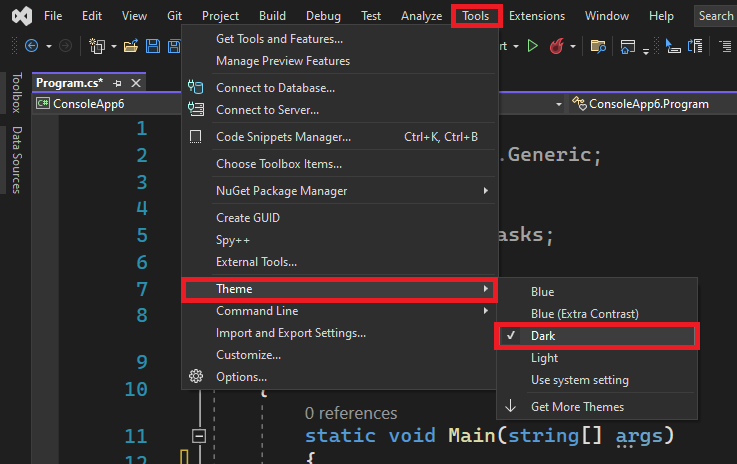The image size is (737, 464).
Task: Create a new project via toolbar icon
Action: pos(97,46)
